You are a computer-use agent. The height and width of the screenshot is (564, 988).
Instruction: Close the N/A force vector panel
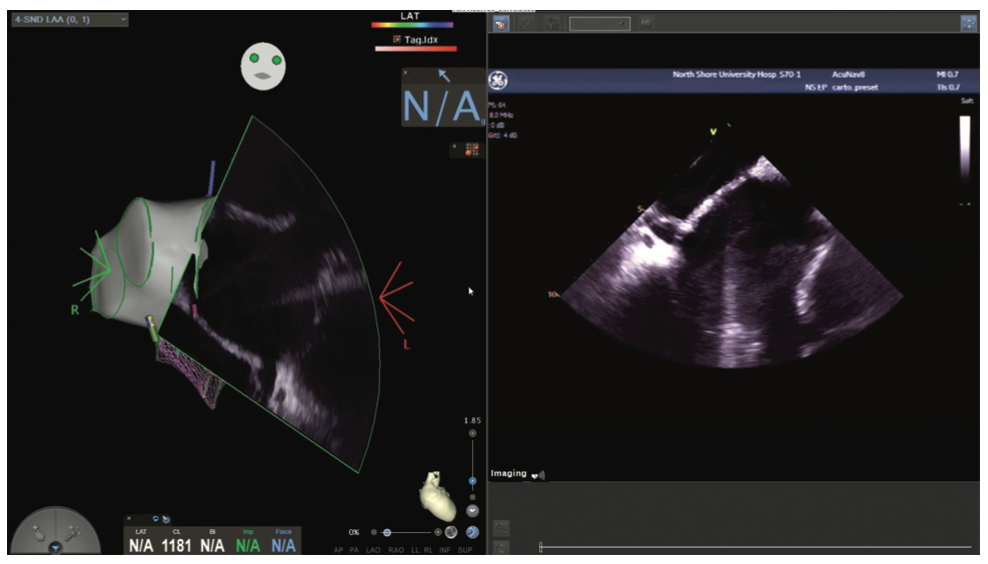click(x=405, y=73)
